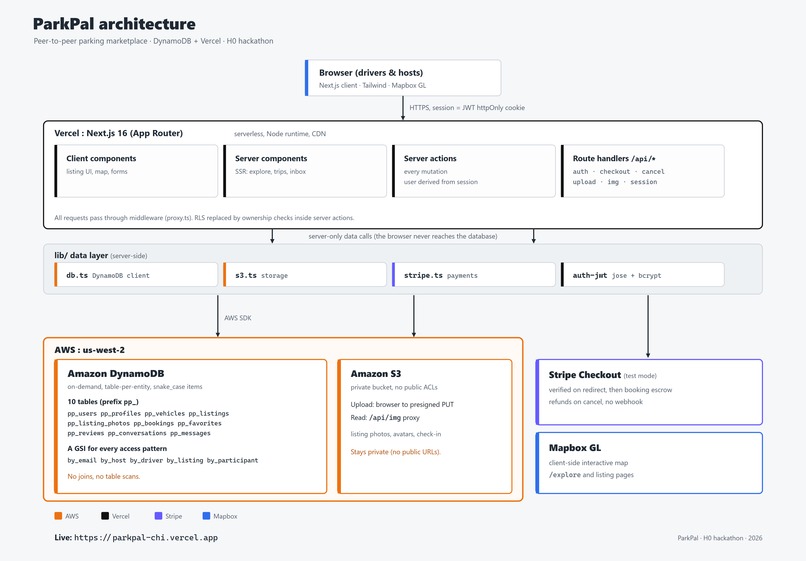Click the 'serverless, Node runtime, CDN' note
Image resolution: width=806 pixels, height=561 pixels.
click(x=280, y=134)
